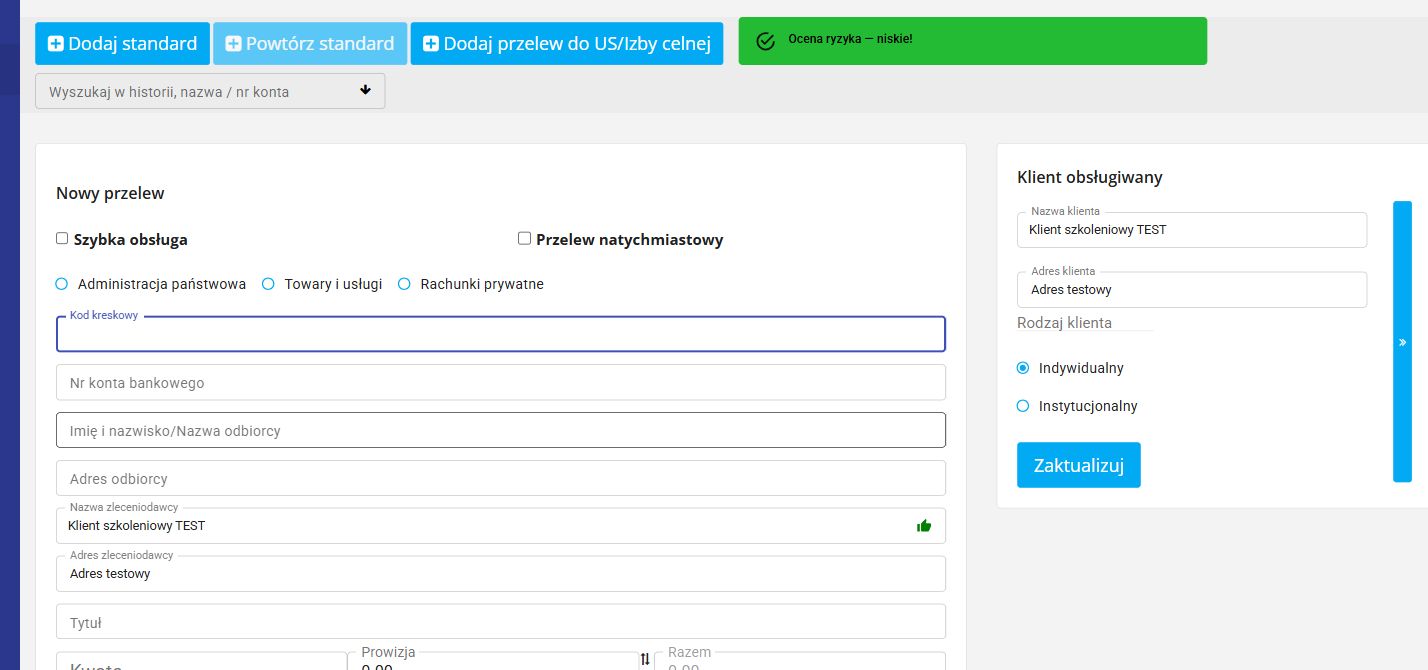Click the Klient obsługiwany heading
This screenshot has height=670, width=1428.
click(x=1090, y=177)
